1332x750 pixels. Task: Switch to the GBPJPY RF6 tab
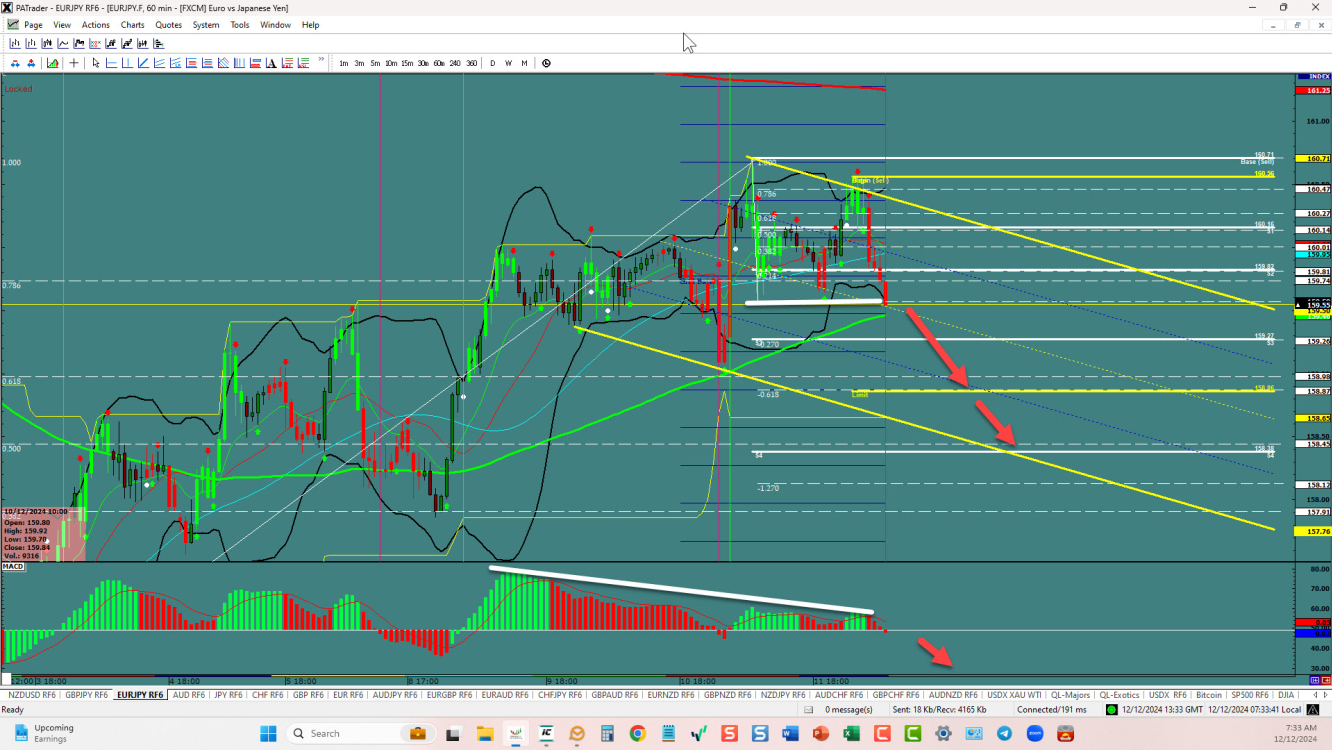point(87,694)
